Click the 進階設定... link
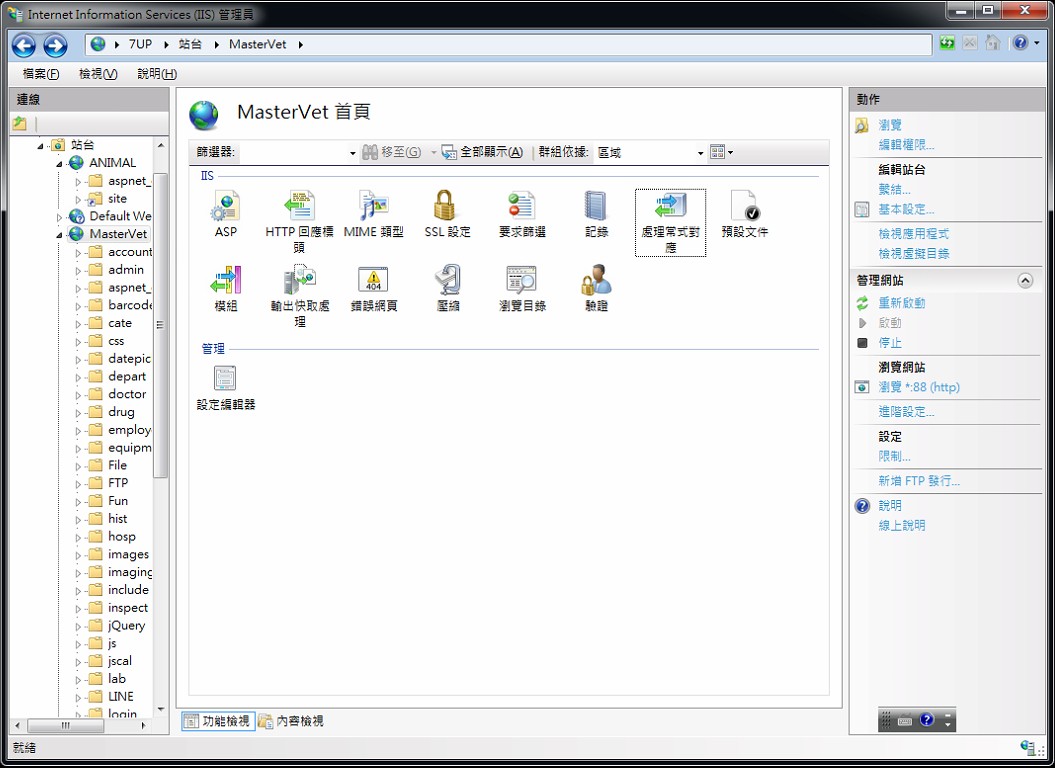The height and width of the screenshot is (768, 1055). (x=906, y=411)
